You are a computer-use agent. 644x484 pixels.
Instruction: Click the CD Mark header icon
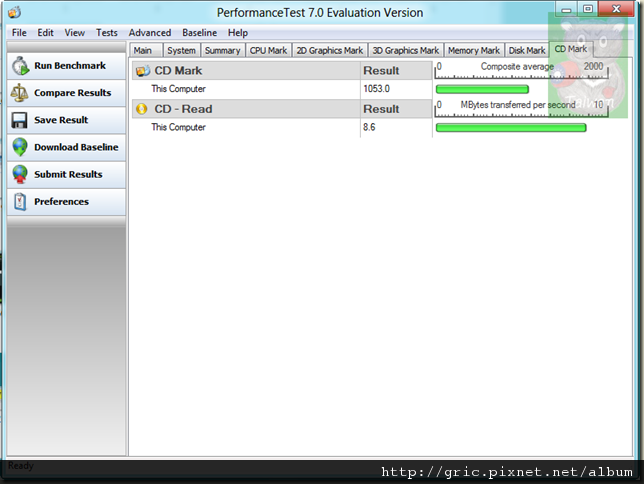click(x=143, y=71)
